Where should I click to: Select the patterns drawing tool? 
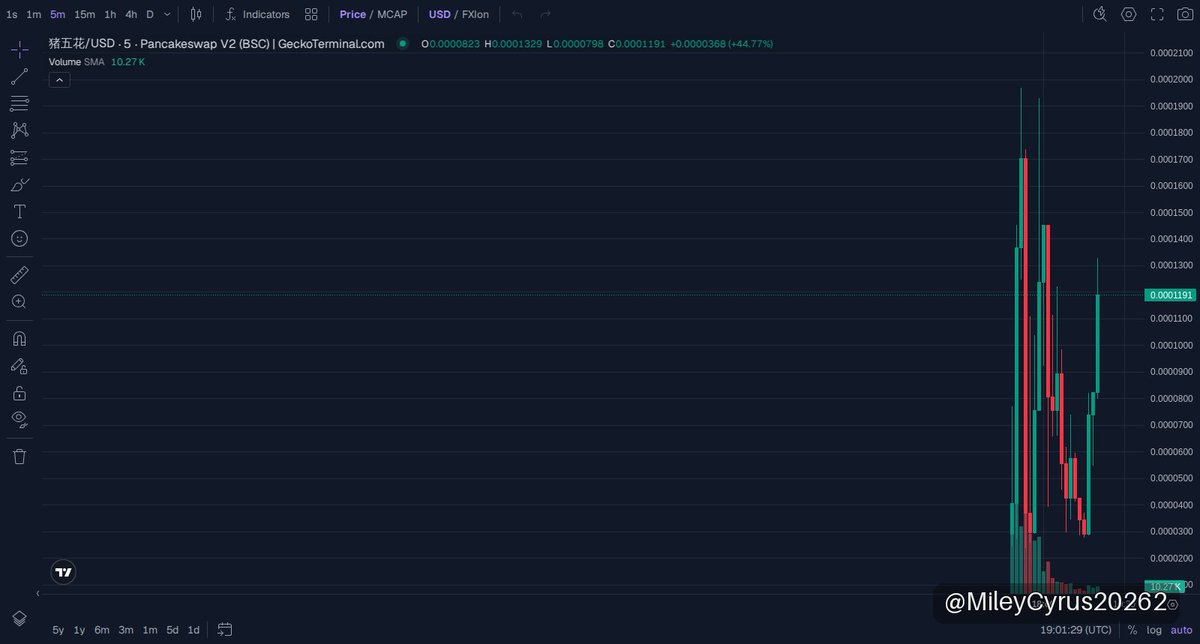click(19, 130)
